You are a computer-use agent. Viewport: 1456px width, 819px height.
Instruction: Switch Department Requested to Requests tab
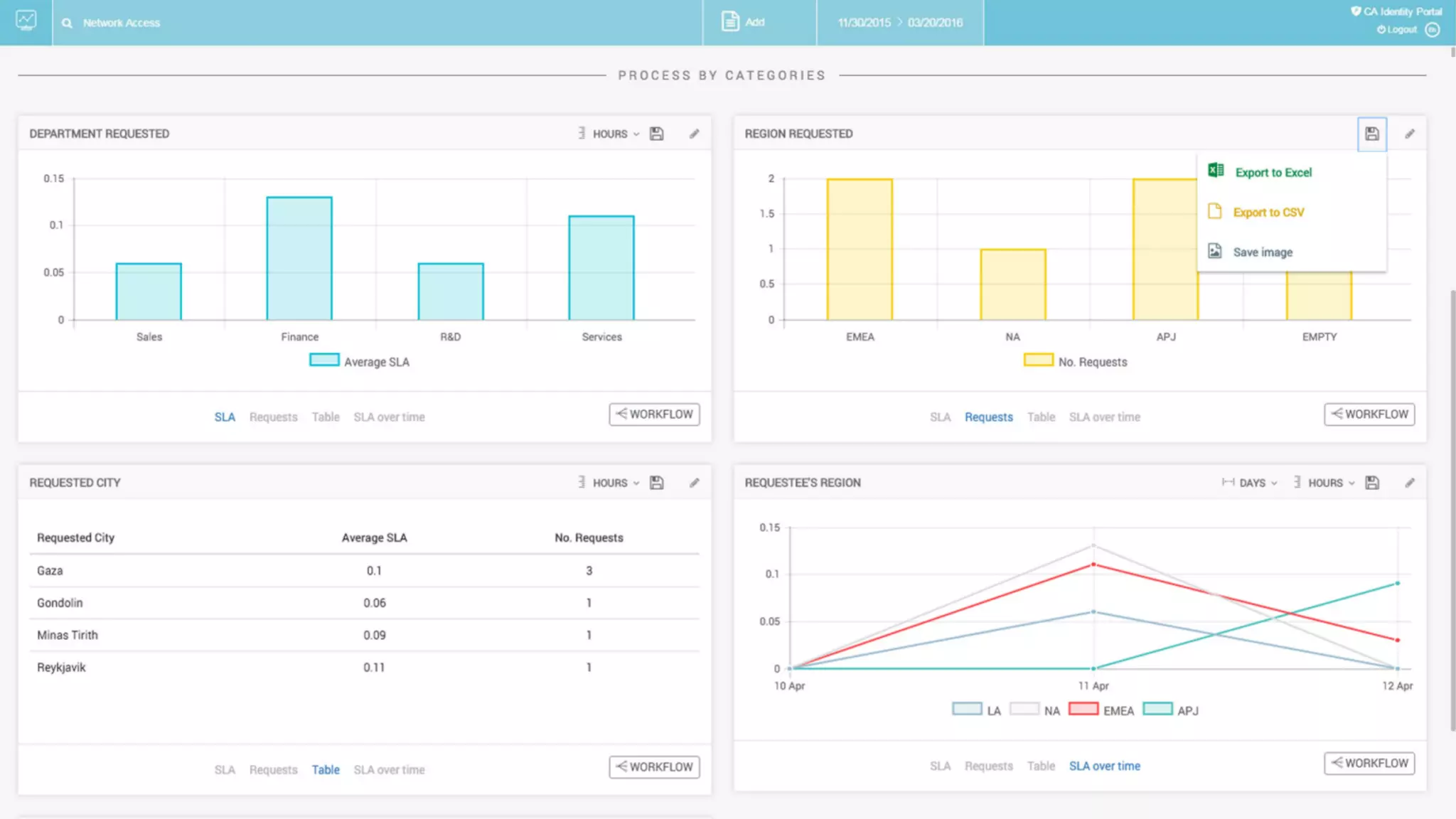pyautogui.click(x=273, y=417)
